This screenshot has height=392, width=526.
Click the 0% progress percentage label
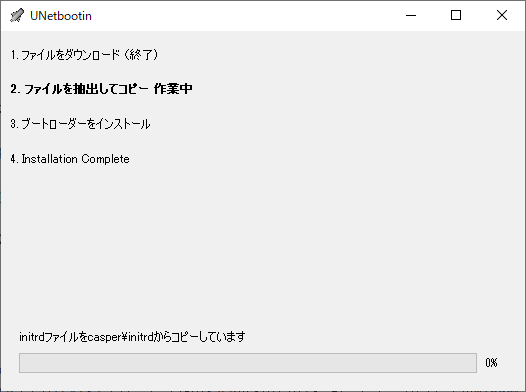point(491,363)
